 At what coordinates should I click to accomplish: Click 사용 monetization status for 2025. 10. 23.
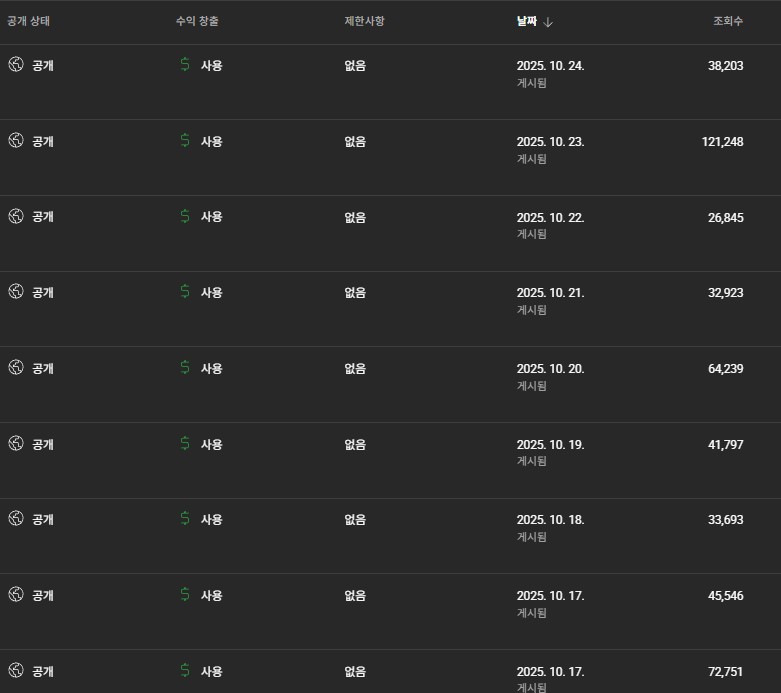[x=211, y=141]
